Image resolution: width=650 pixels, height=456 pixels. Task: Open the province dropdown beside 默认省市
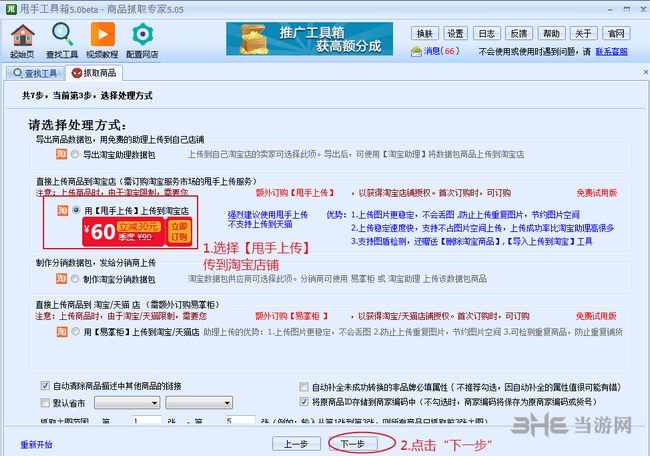[127, 403]
